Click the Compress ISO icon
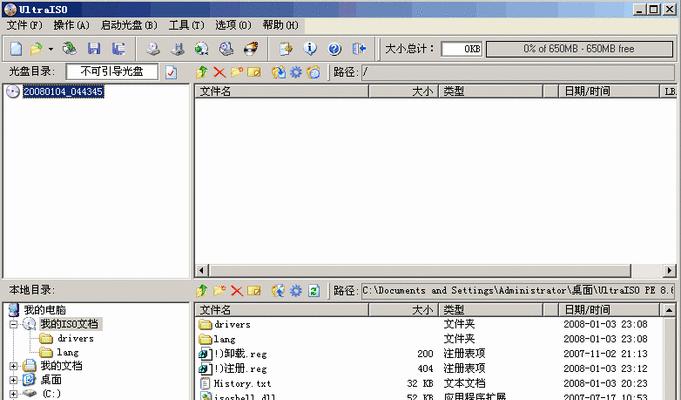The height and width of the screenshot is (400, 681). 177,49
